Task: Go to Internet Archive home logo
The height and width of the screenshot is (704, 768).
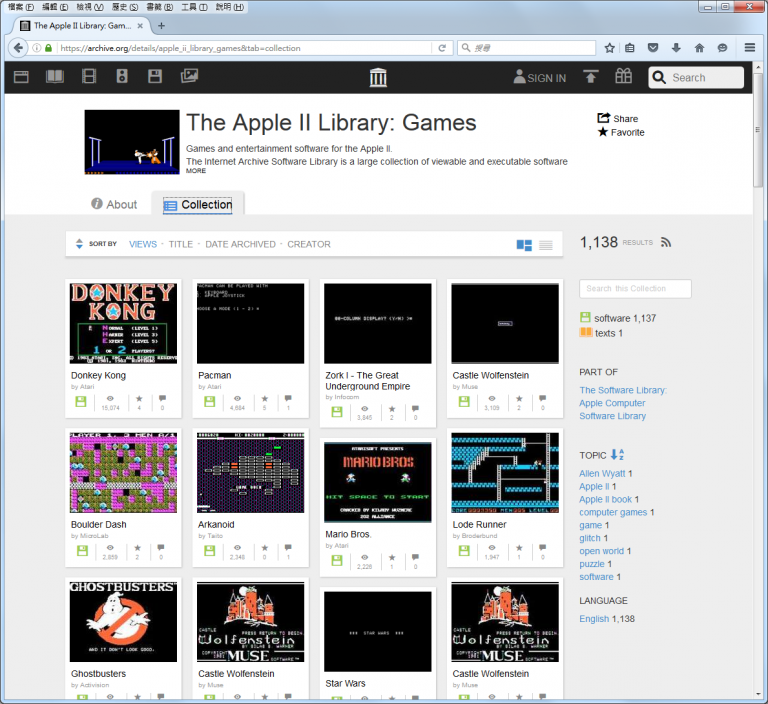Action: 378,77
